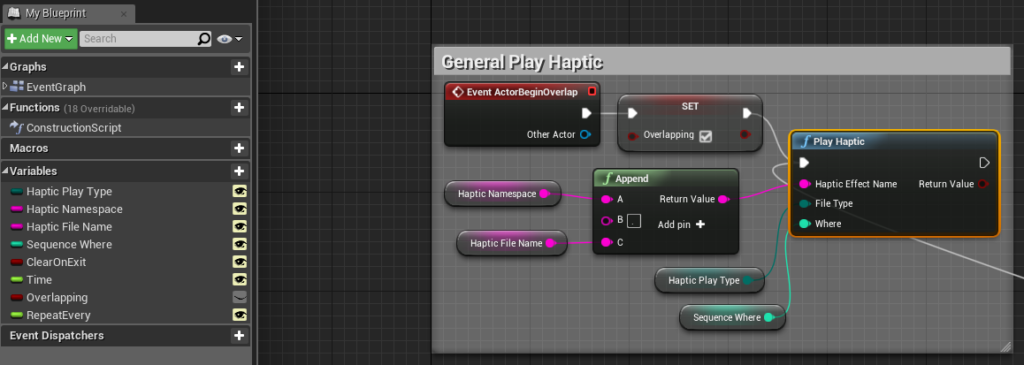Toggle visibility eye for Haptic Namespace
The height and width of the screenshot is (365, 1024).
click(x=240, y=209)
